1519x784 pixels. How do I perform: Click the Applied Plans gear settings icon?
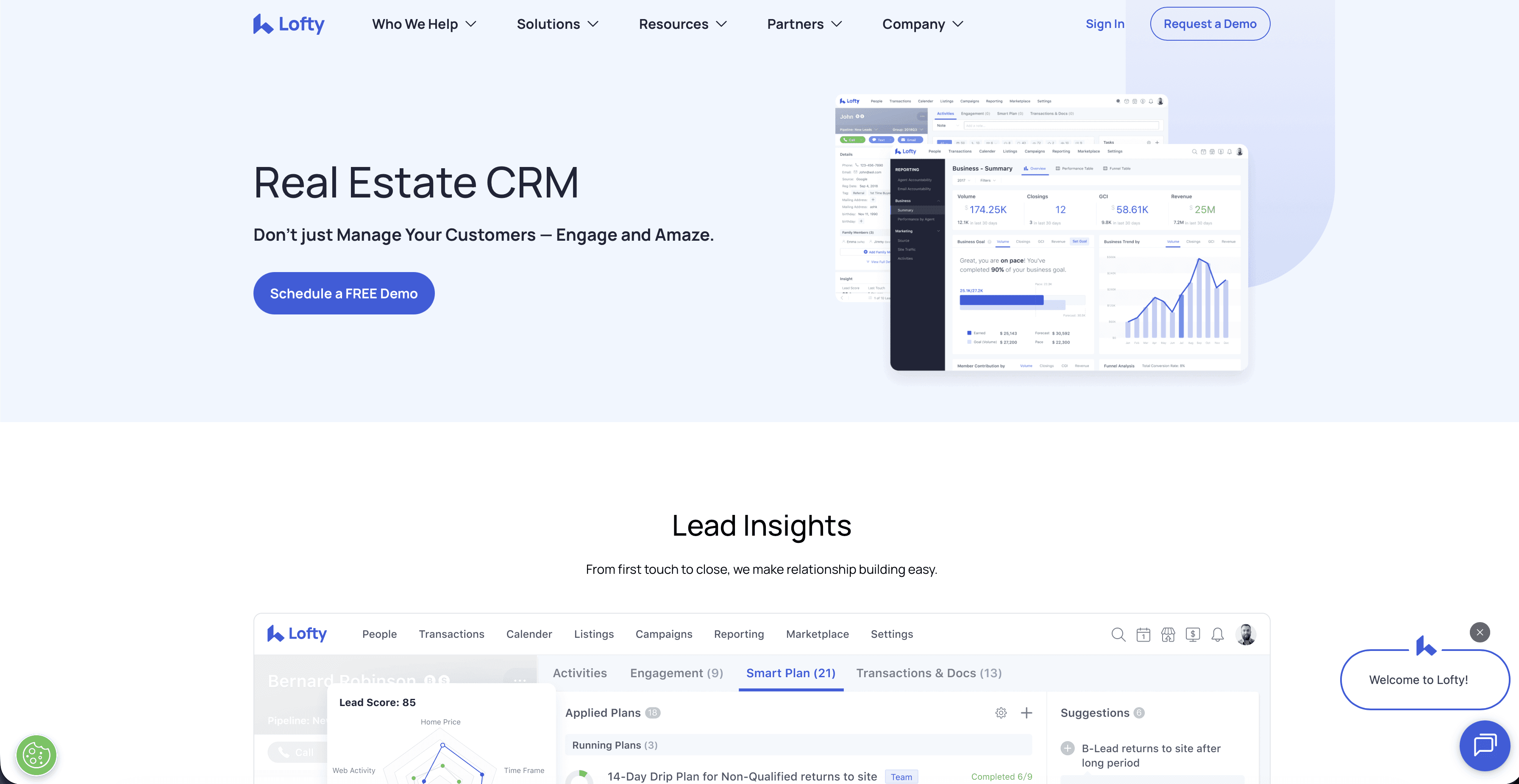point(1001,713)
